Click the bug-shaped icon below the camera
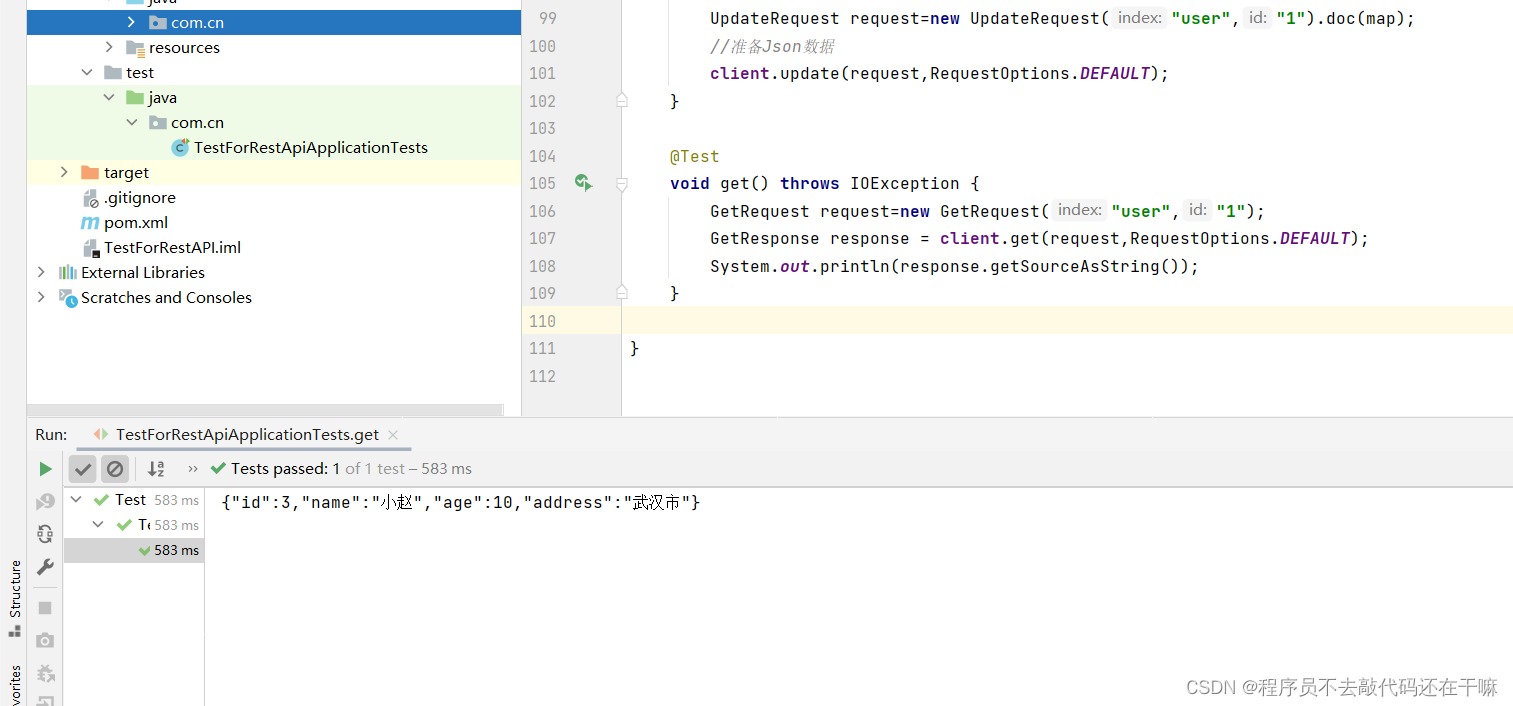This screenshot has width=1513, height=706. pyautogui.click(x=45, y=673)
